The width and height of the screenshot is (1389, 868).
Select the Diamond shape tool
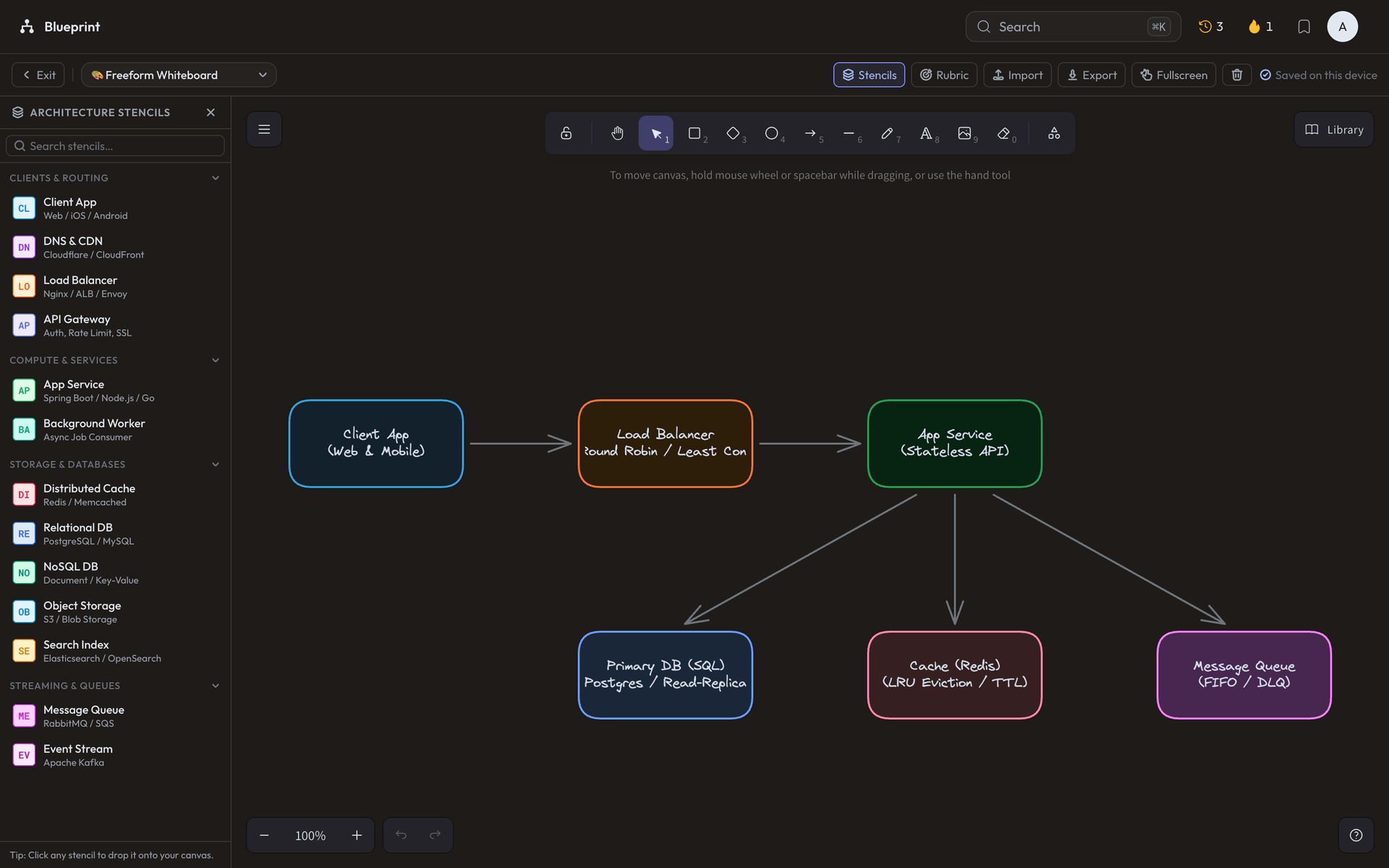733,133
